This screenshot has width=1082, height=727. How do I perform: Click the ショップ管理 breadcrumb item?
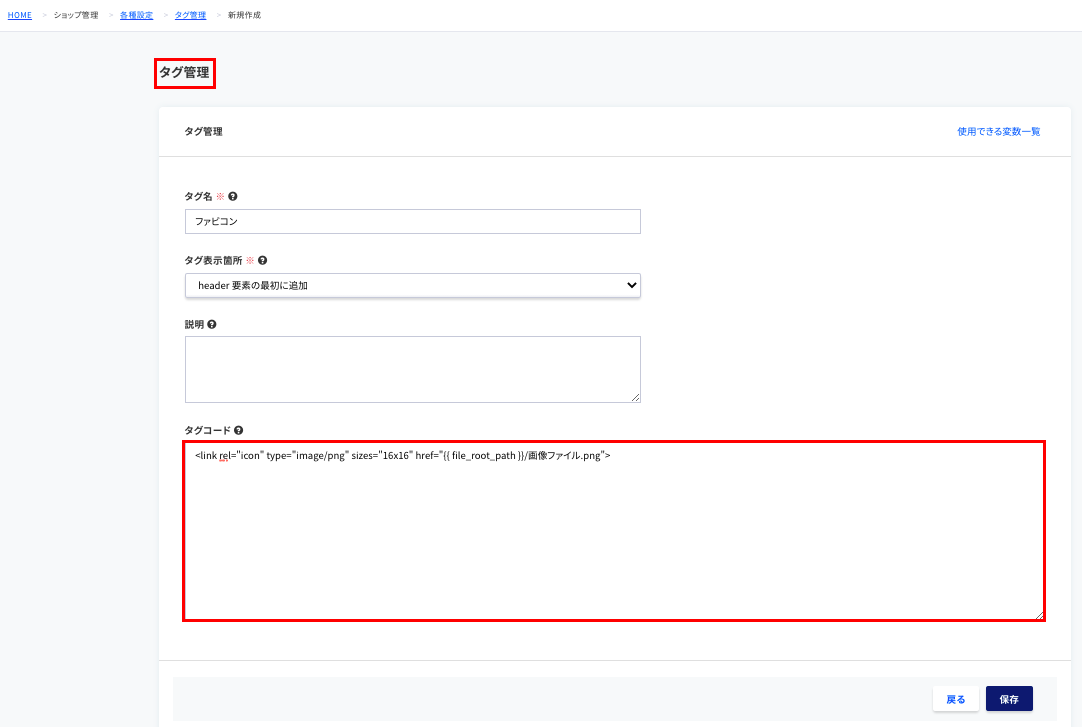click(76, 15)
